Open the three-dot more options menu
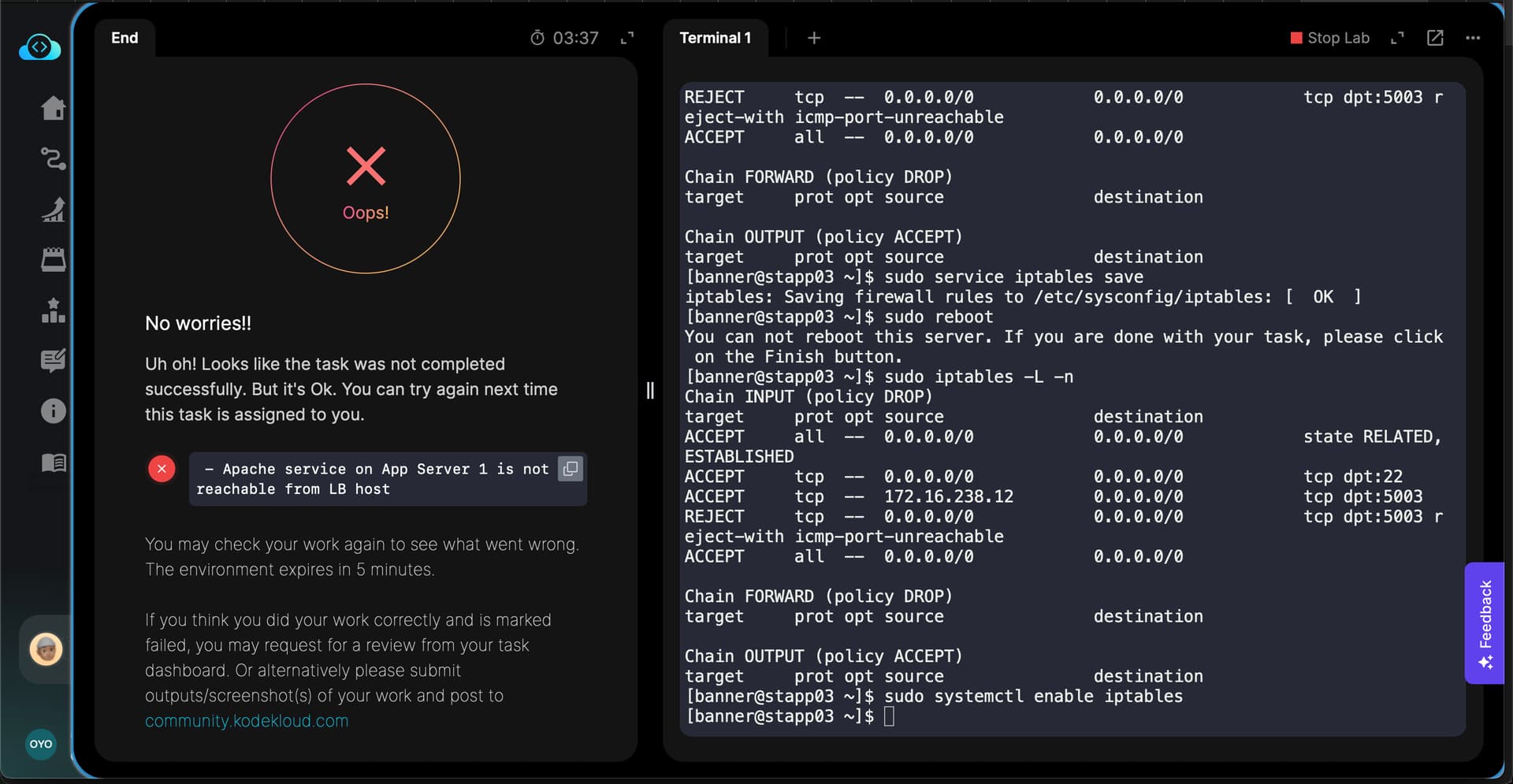1513x784 pixels. [1473, 38]
